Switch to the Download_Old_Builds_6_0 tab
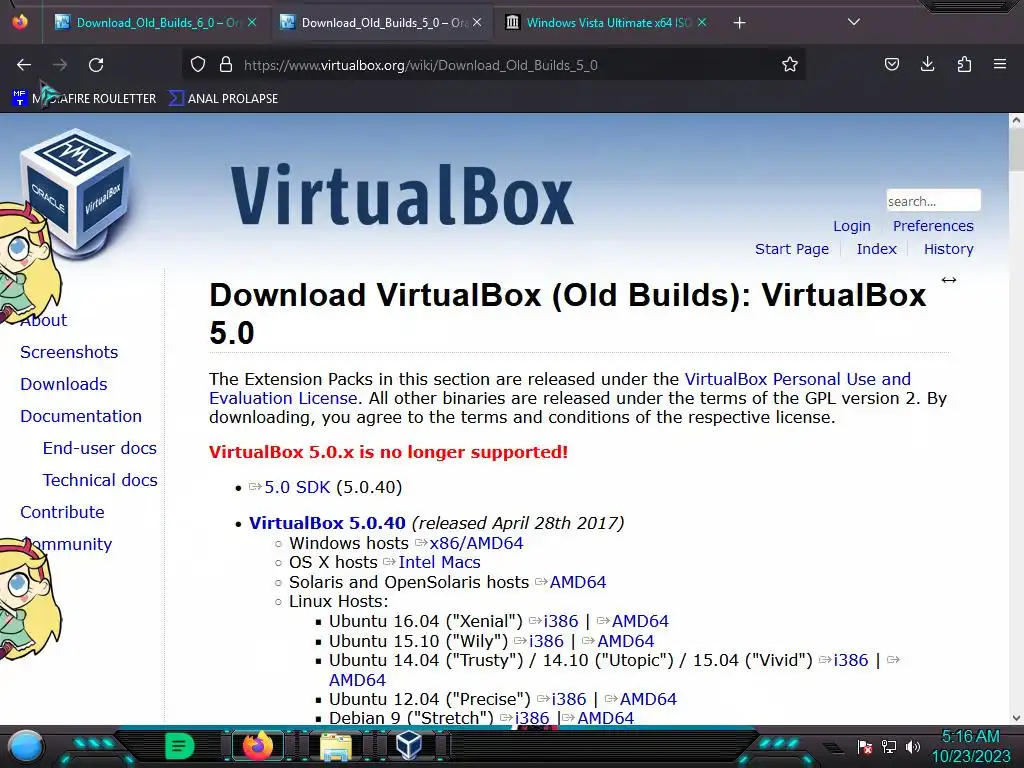This screenshot has height=768, width=1024. coord(155,23)
